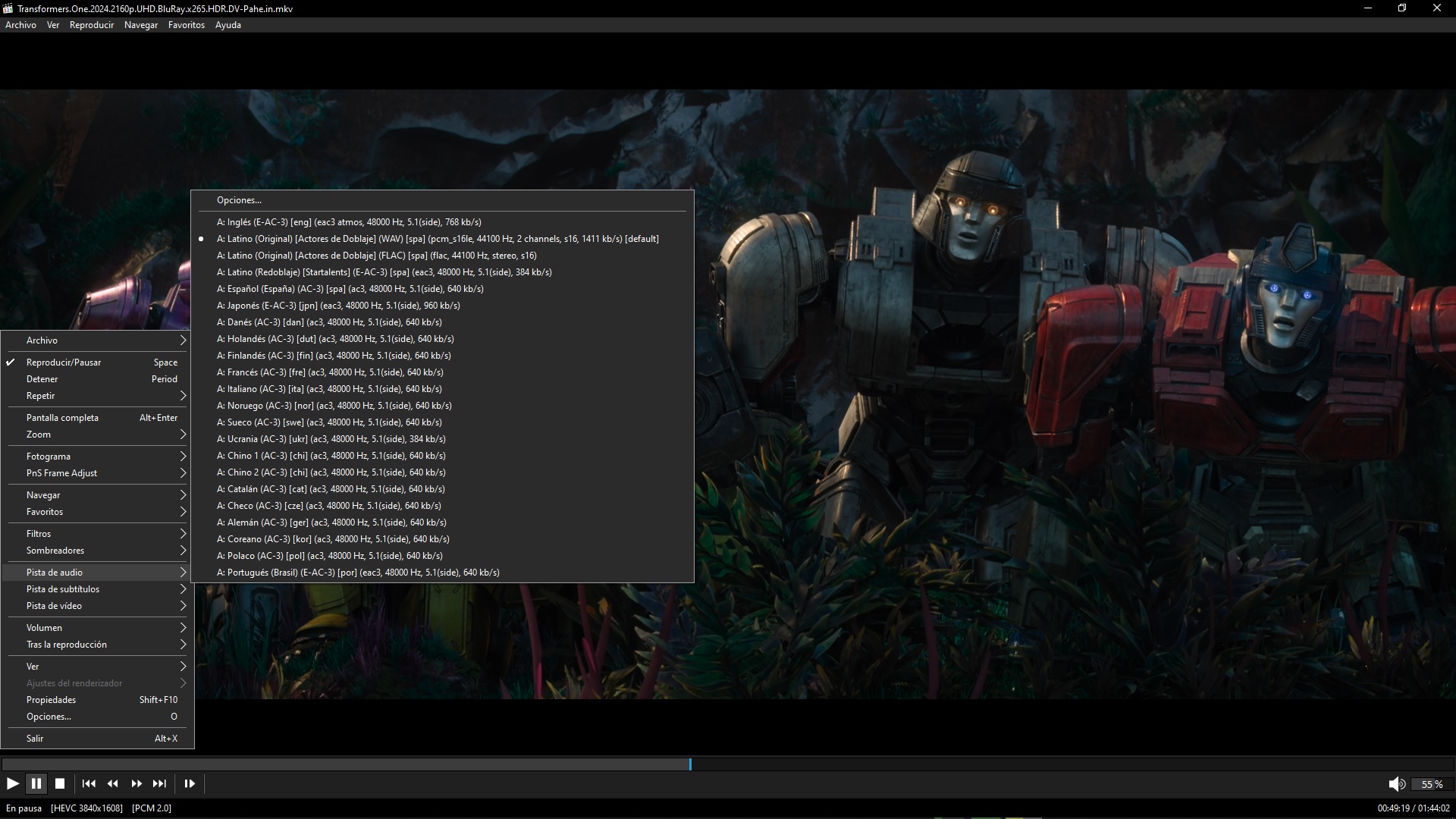
Task: Select the Latino (Original) WAV audio track
Action: (x=442, y=239)
